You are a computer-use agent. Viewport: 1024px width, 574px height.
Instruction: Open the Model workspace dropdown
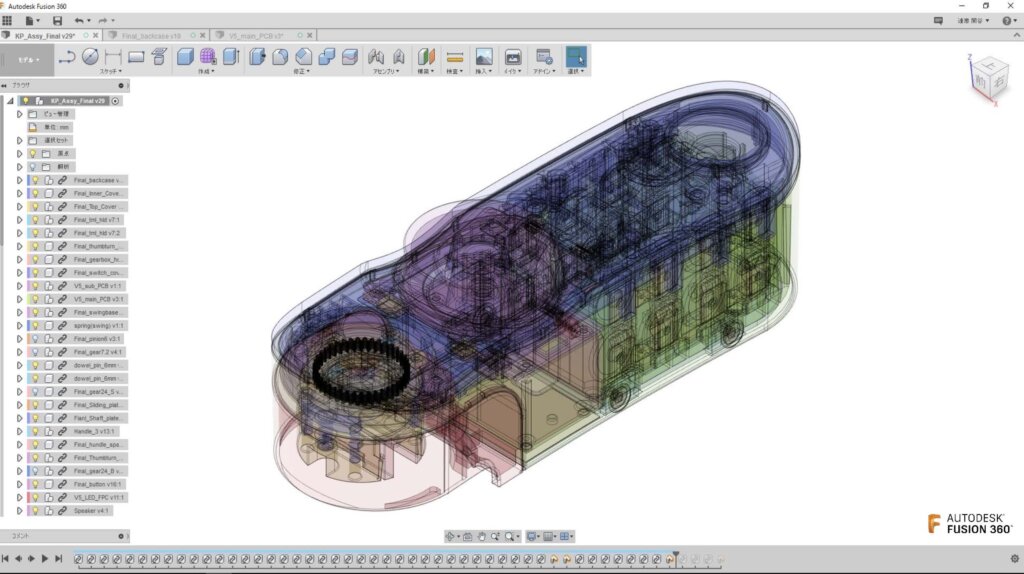click(x=28, y=59)
